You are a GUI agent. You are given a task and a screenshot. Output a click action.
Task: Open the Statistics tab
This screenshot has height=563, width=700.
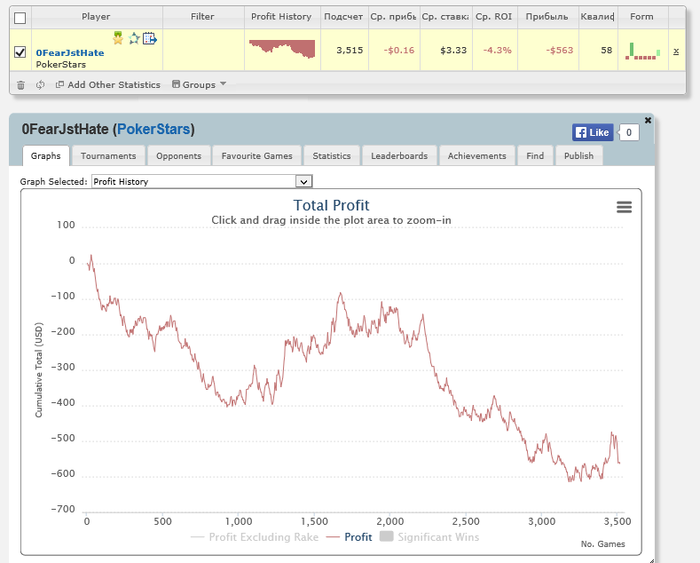pyautogui.click(x=331, y=156)
